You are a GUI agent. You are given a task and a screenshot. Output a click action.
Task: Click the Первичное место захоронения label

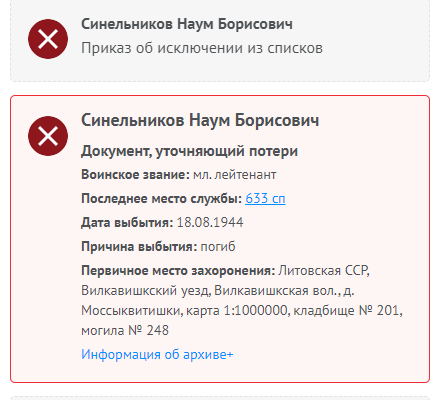coord(178,270)
